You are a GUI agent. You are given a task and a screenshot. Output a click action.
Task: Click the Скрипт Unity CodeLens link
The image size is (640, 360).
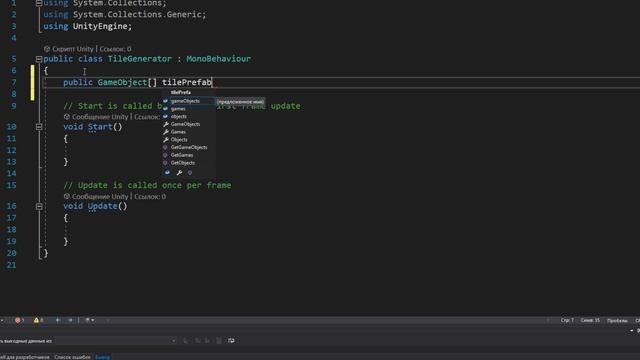(x=73, y=49)
